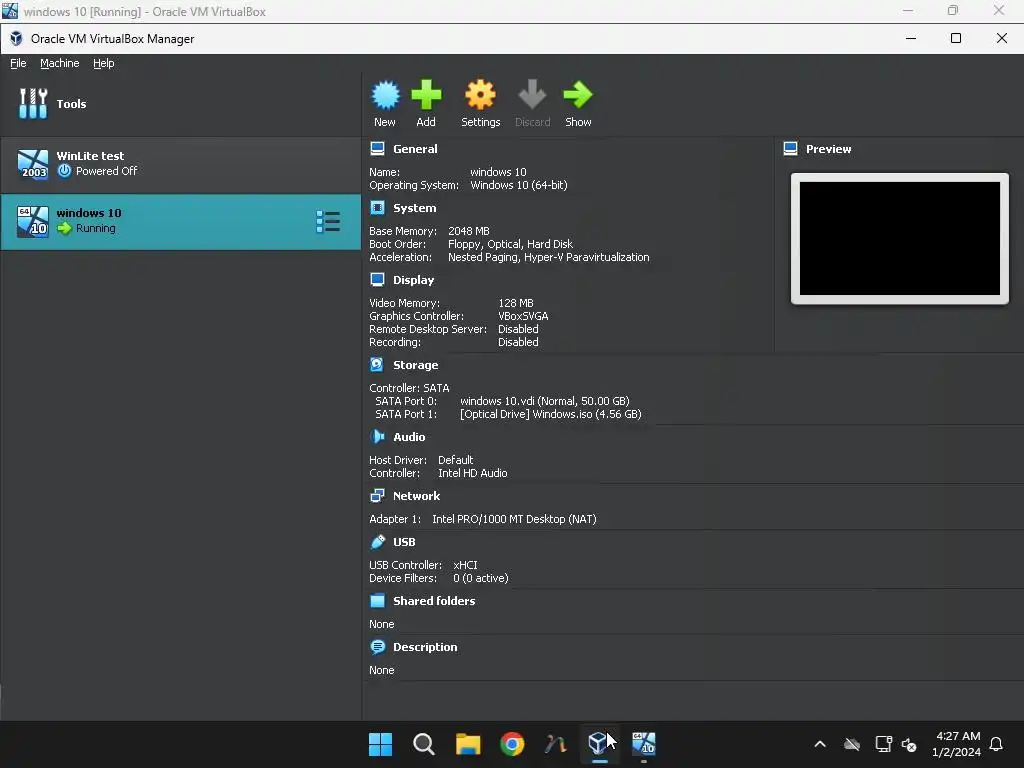Click the Audio section speaker icon
This screenshot has width=1024, height=768.
point(377,436)
